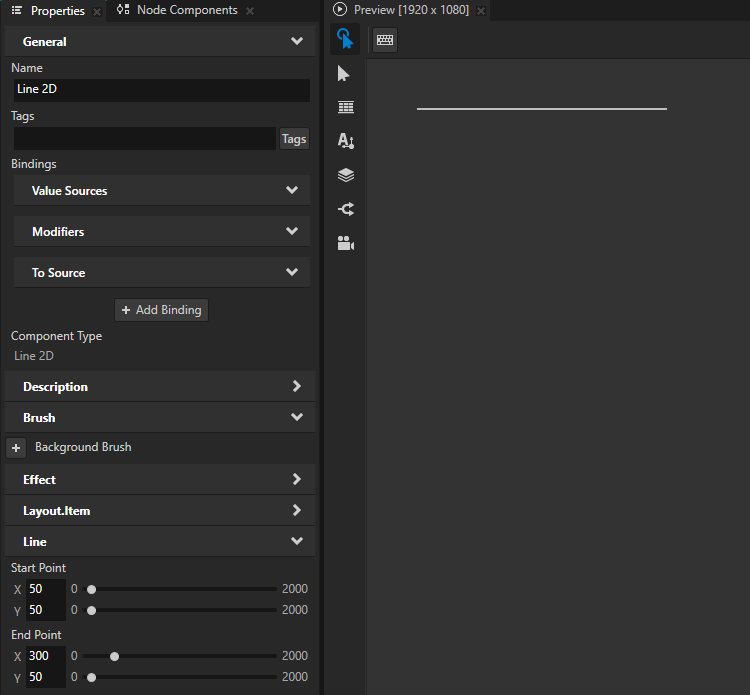Image resolution: width=750 pixels, height=695 pixels.
Task: Expand the Description section
Action: point(296,387)
